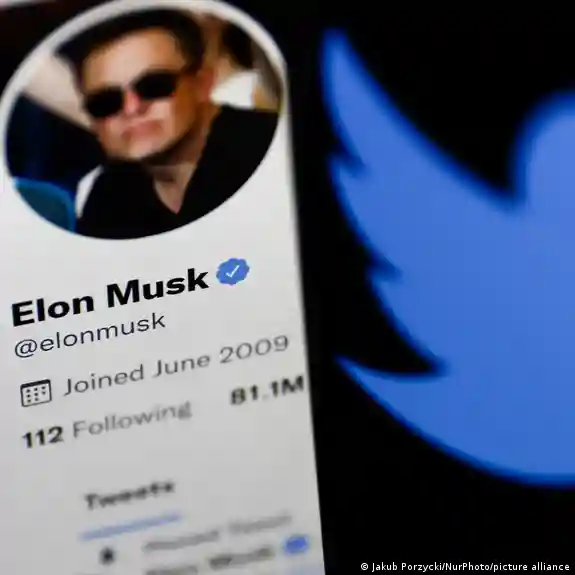Click the blurred Pinned Tweet label
Screen dimensions: 575x575
click(217, 530)
